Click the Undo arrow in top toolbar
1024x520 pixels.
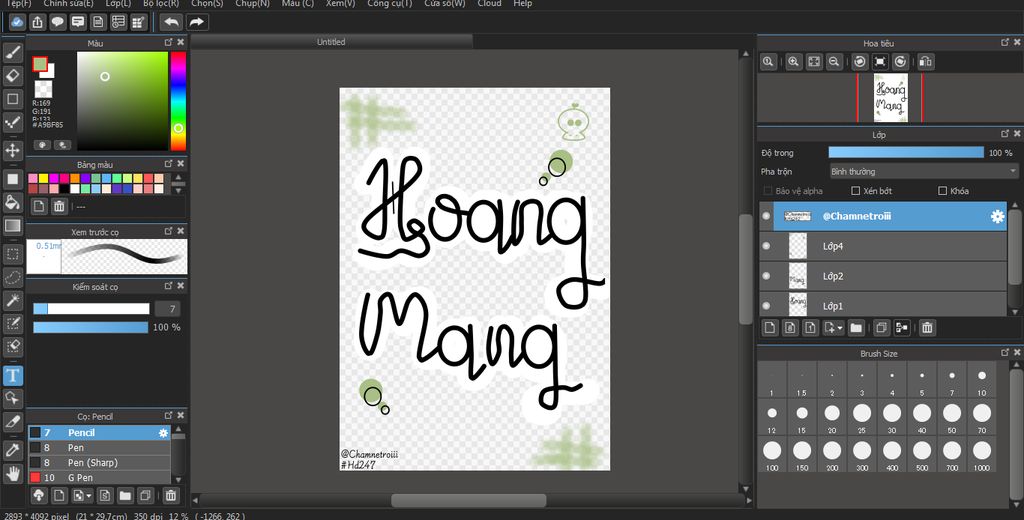171,22
